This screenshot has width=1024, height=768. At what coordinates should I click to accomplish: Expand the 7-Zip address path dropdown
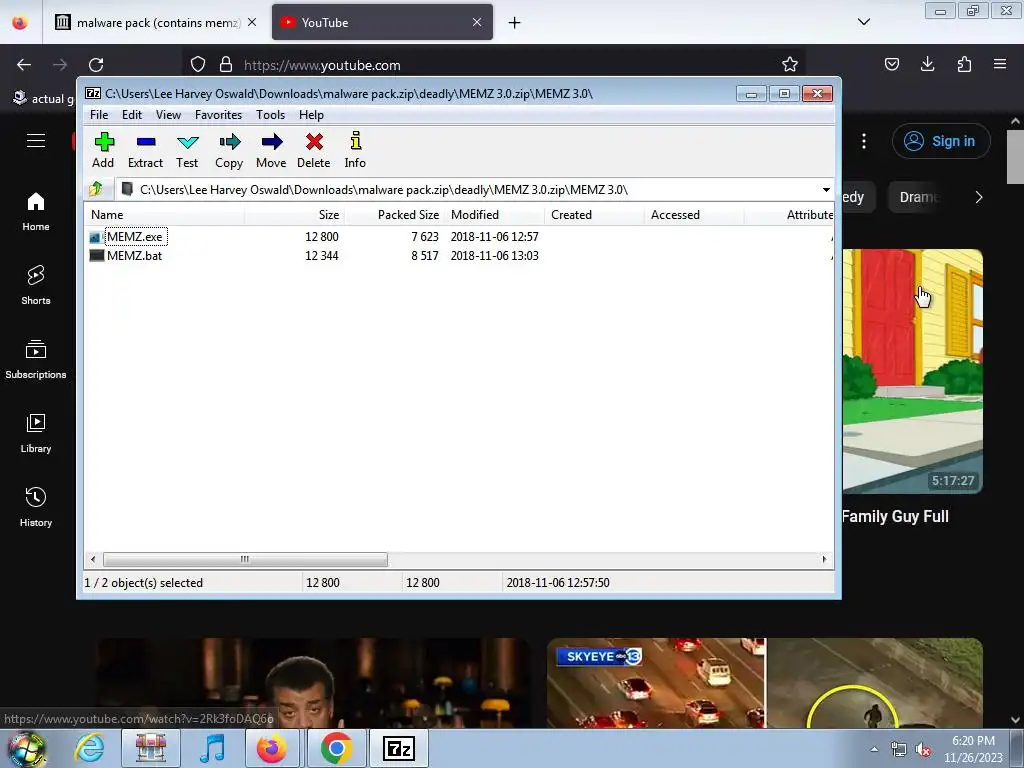pyautogui.click(x=826, y=190)
